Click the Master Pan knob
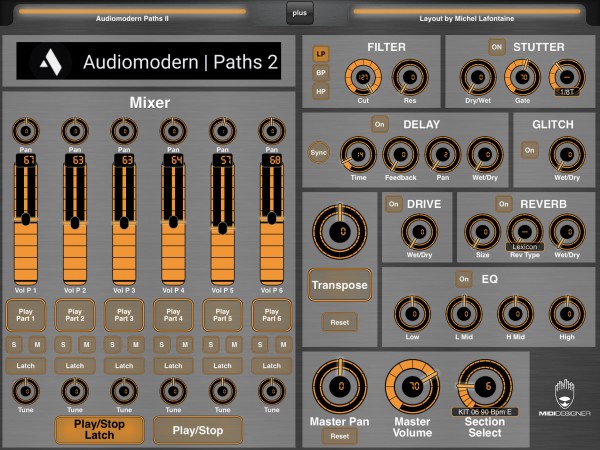Image resolution: width=600 pixels, height=450 pixels. click(340, 386)
